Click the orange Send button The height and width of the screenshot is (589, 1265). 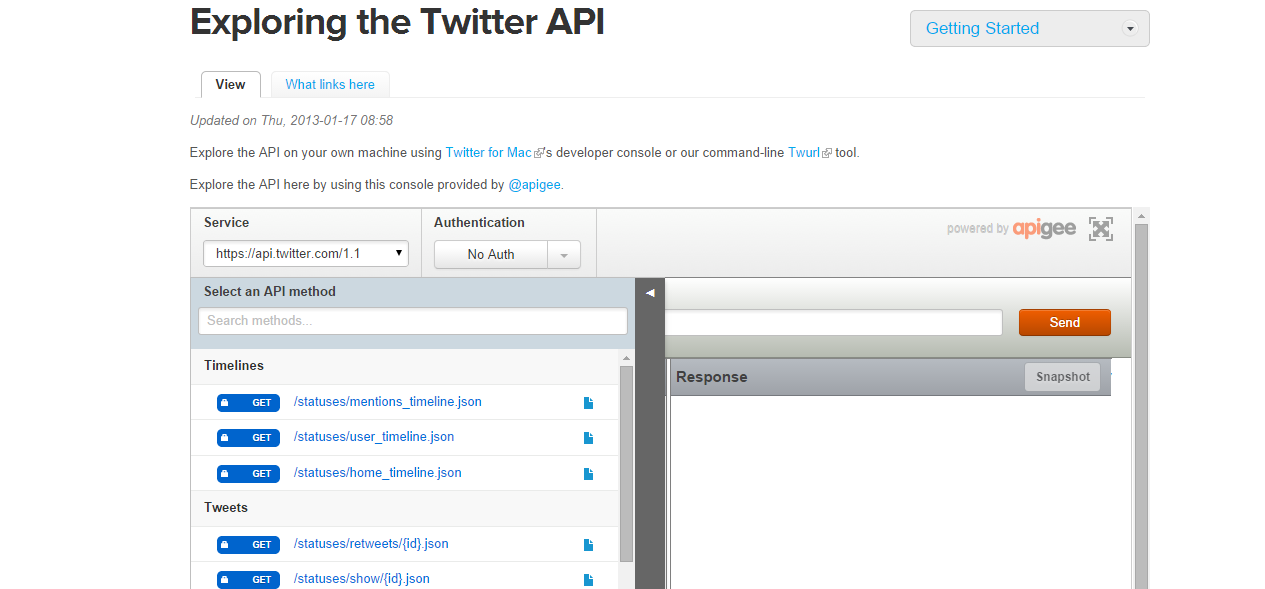click(x=1064, y=322)
